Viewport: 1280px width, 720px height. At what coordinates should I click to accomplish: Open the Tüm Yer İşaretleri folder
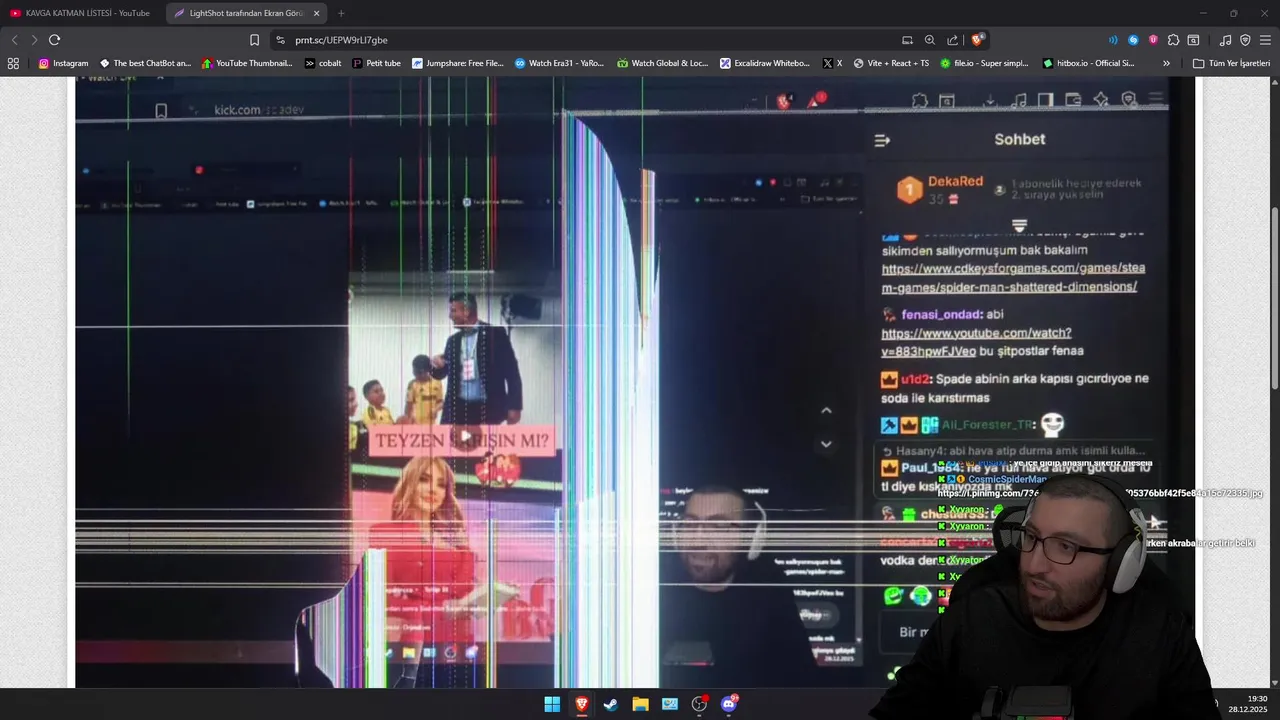point(1231,63)
